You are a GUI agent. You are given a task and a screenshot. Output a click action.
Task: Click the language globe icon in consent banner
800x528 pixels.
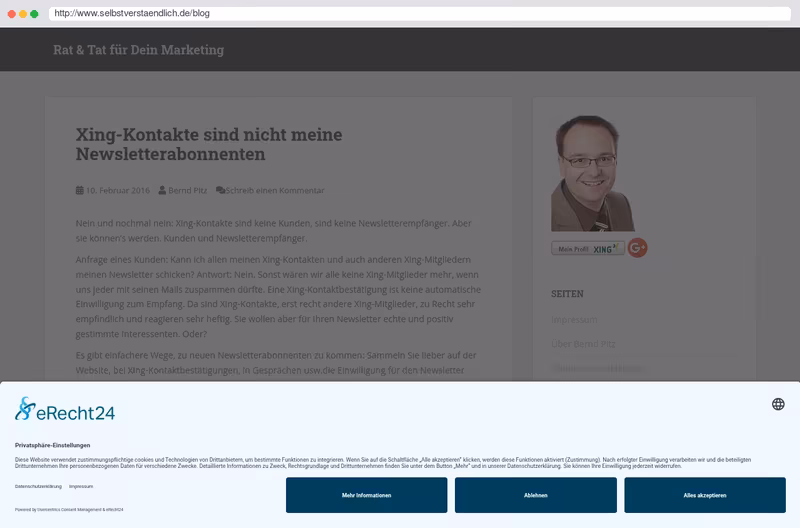click(x=778, y=404)
